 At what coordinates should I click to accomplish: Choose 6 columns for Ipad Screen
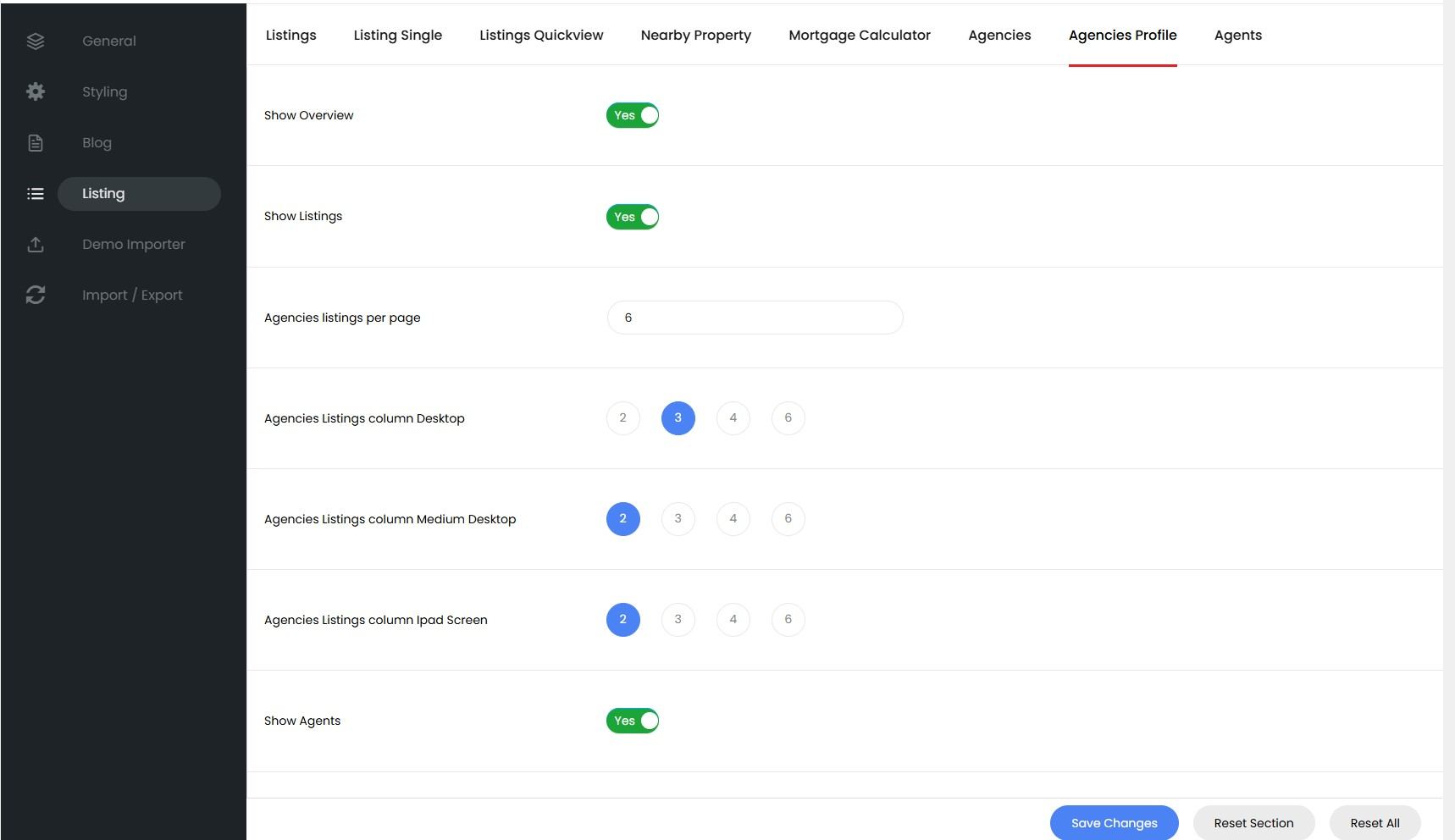788,619
